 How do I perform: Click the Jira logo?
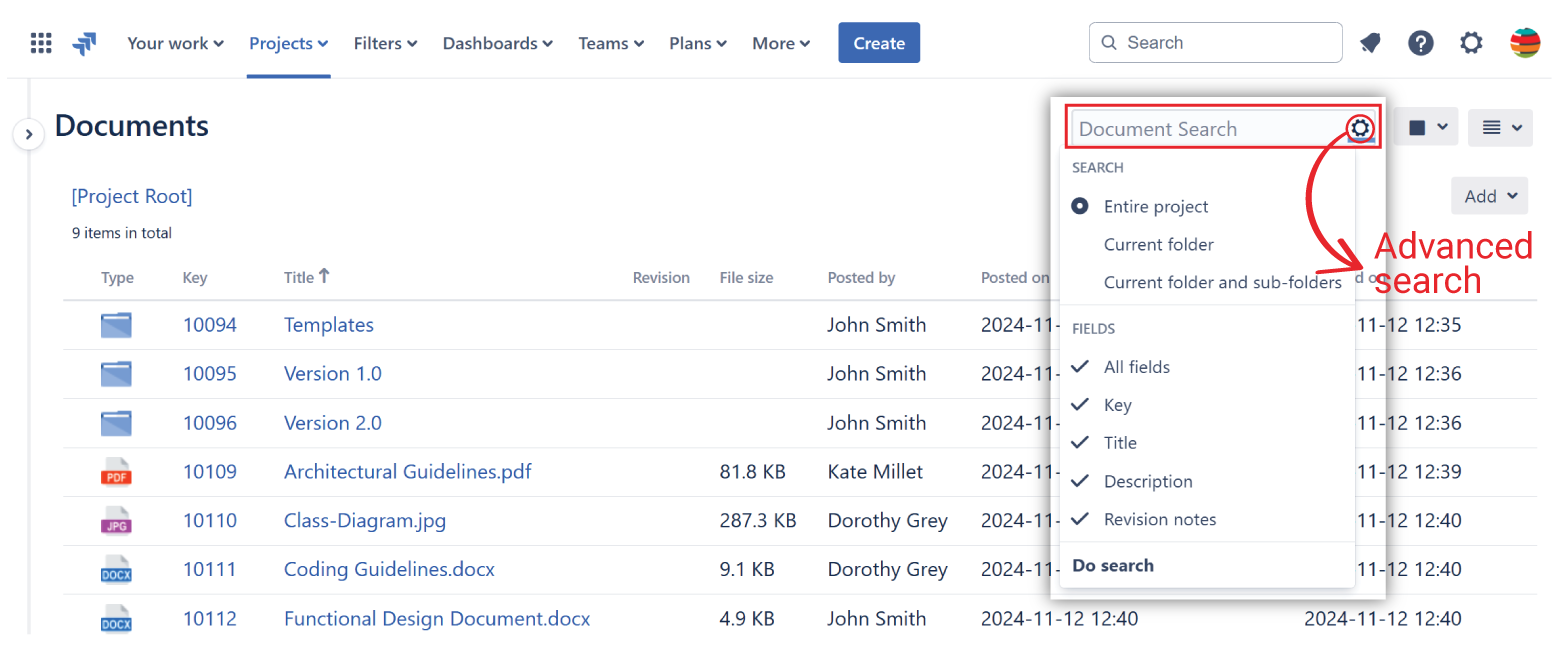click(84, 42)
